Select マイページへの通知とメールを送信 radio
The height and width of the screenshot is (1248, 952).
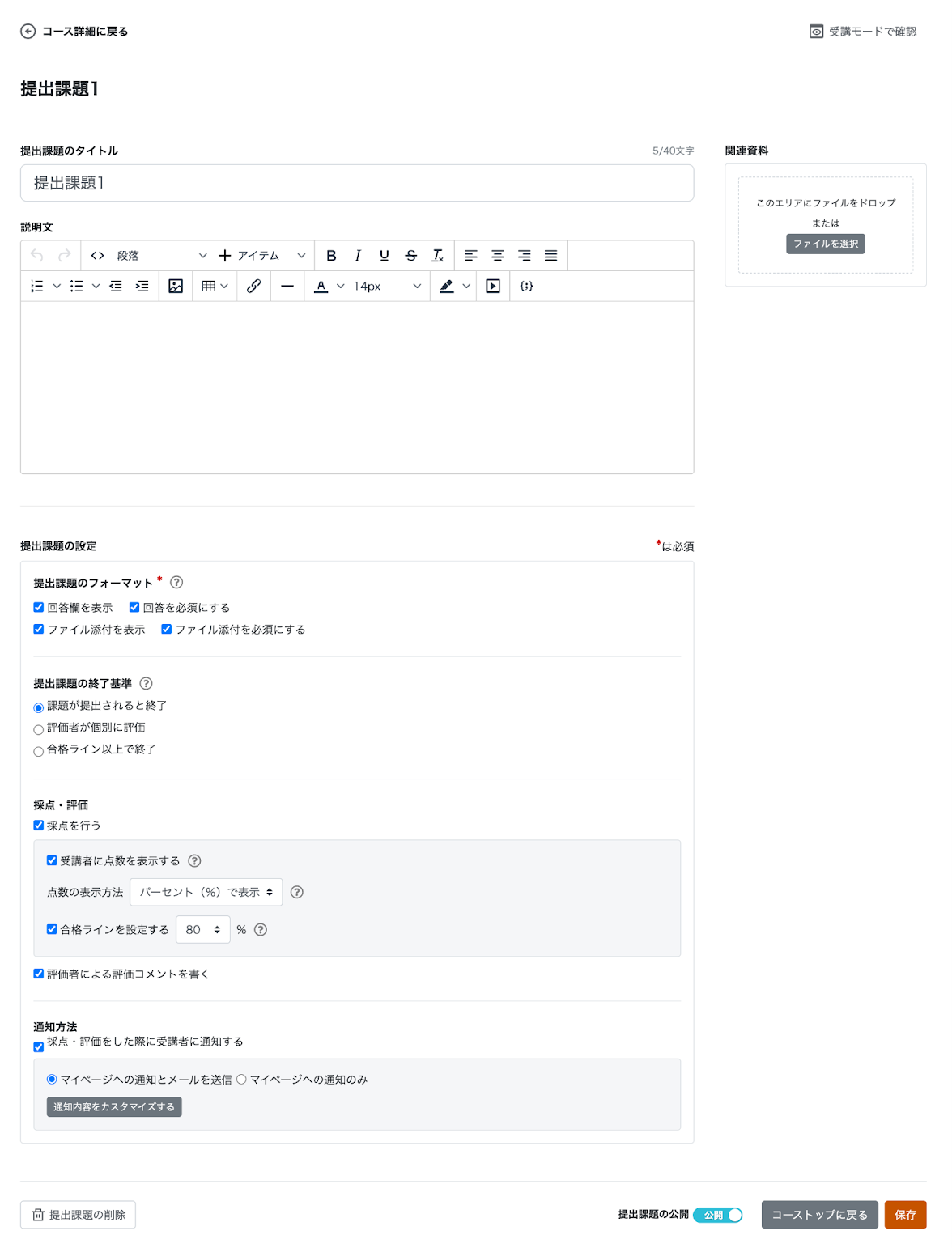tap(52, 1080)
